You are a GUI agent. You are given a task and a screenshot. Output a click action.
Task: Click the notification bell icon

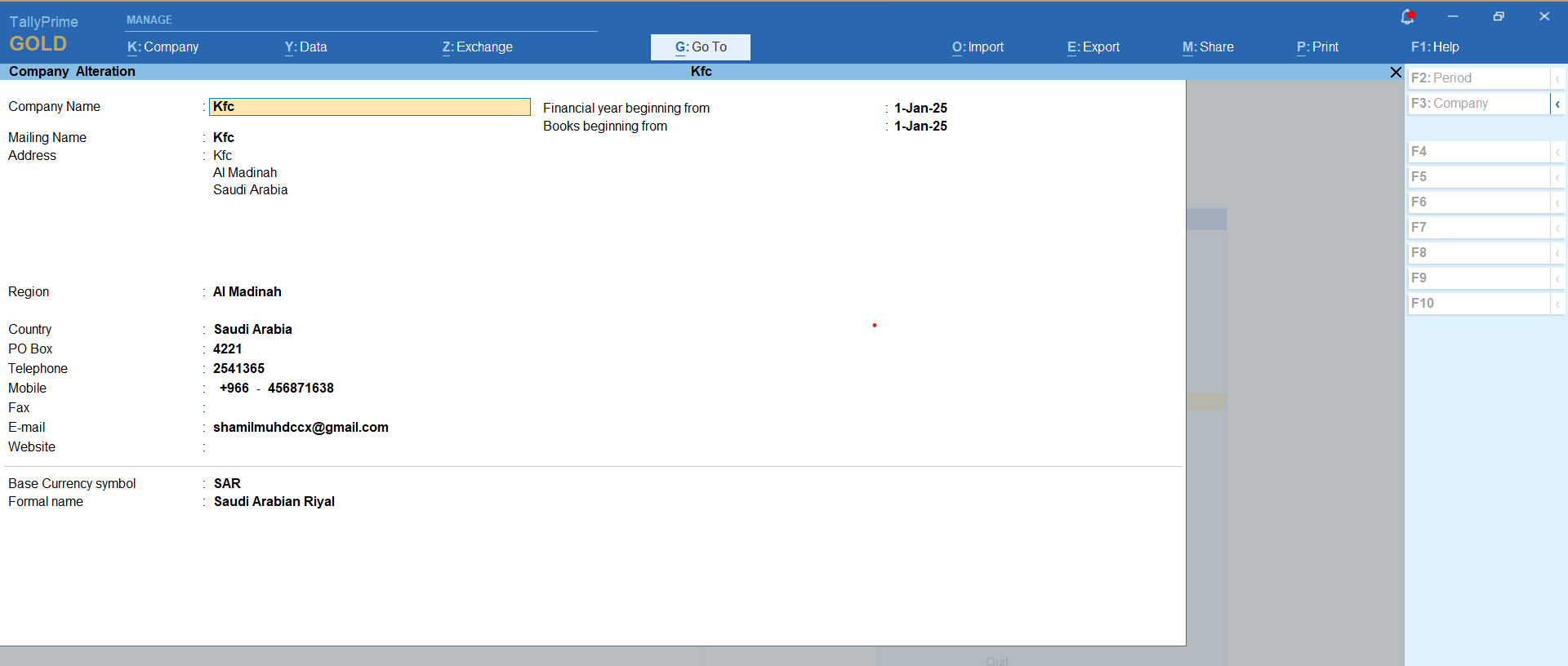point(1407,16)
